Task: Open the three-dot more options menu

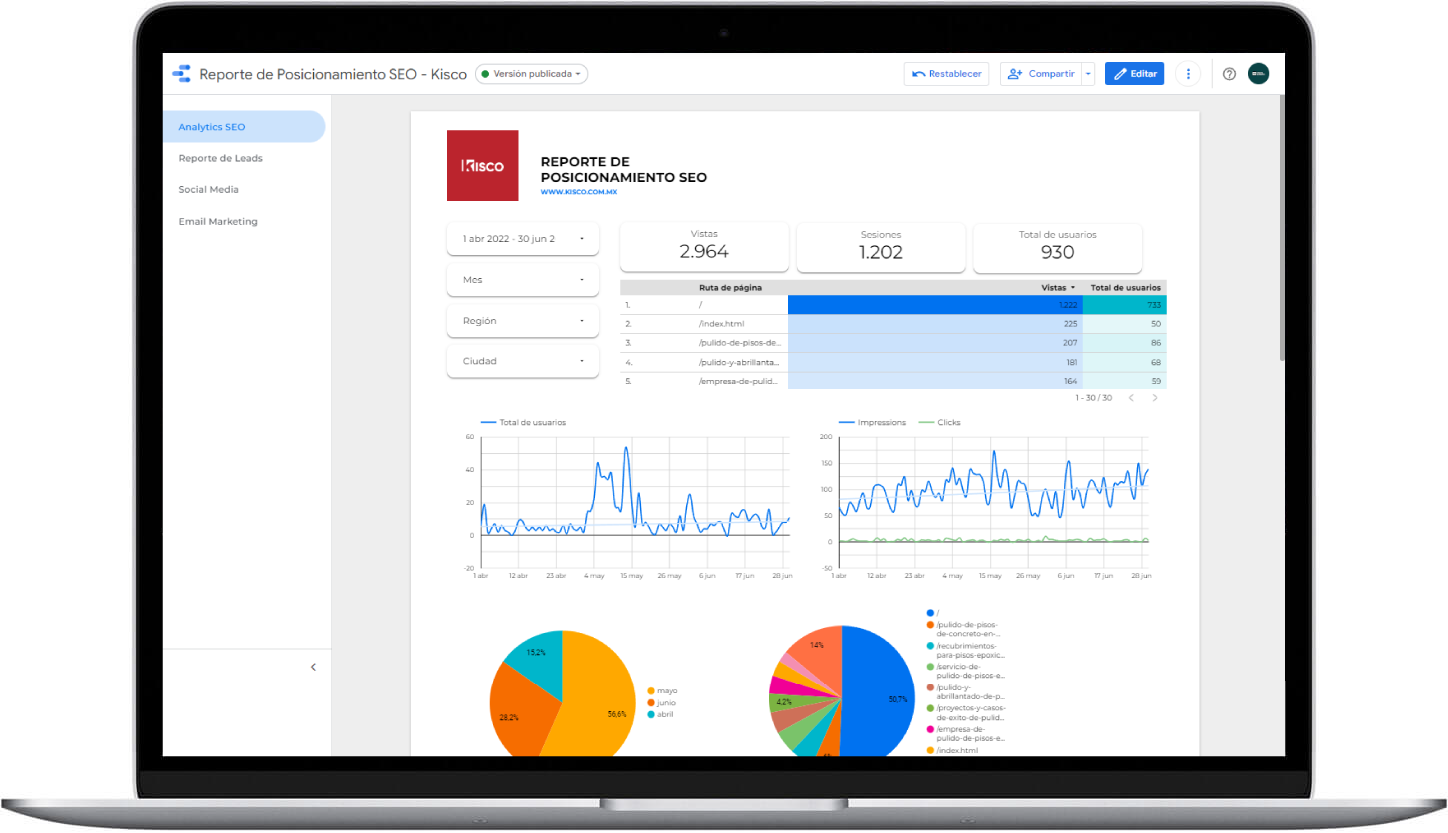Action: point(1188,74)
